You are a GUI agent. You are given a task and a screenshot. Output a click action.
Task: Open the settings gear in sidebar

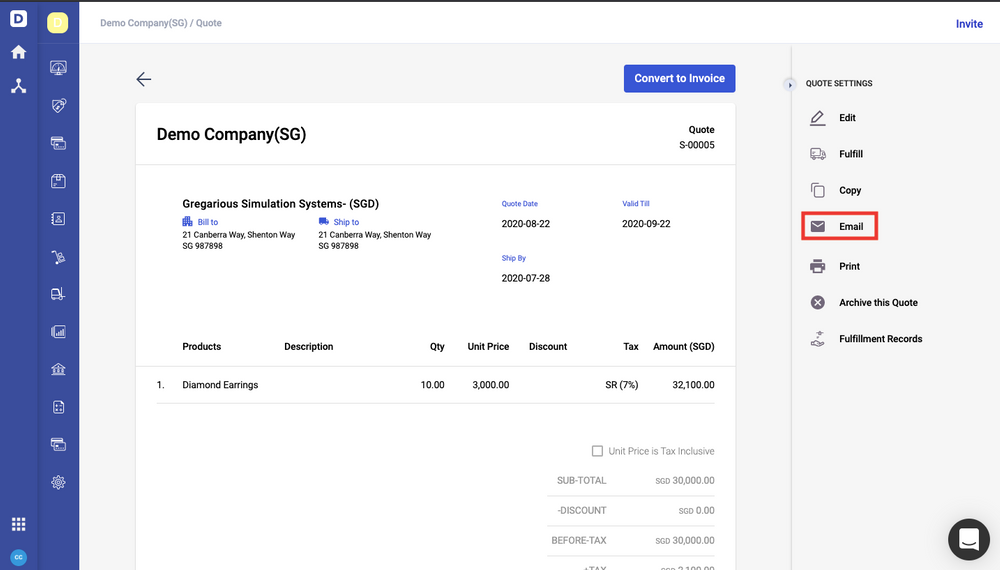tap(58, 482)
